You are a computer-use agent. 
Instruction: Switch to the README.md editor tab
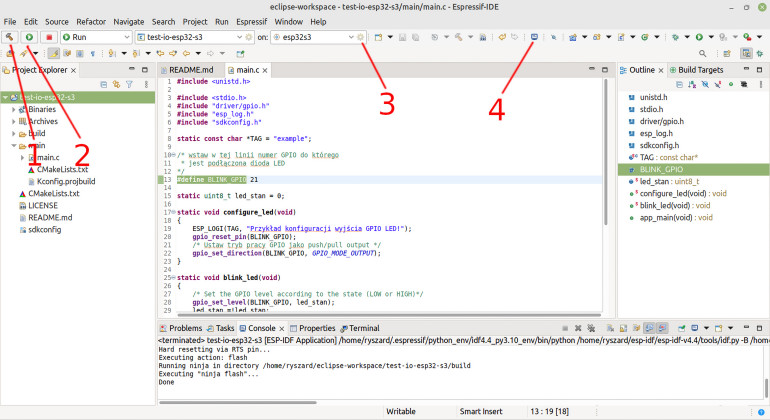pos(191,70)
